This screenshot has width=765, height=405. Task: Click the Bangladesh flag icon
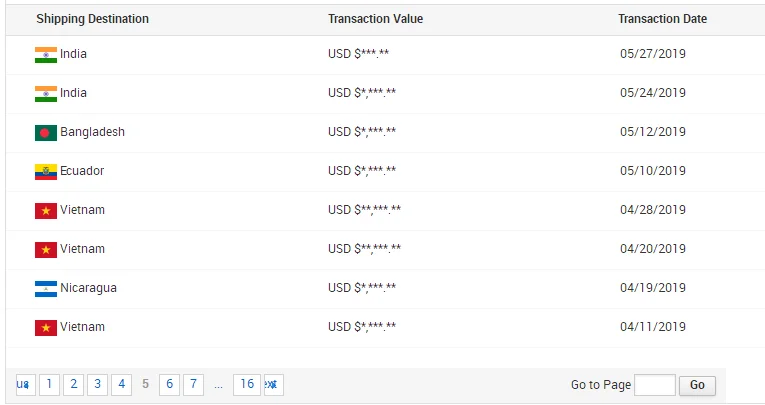45,132
